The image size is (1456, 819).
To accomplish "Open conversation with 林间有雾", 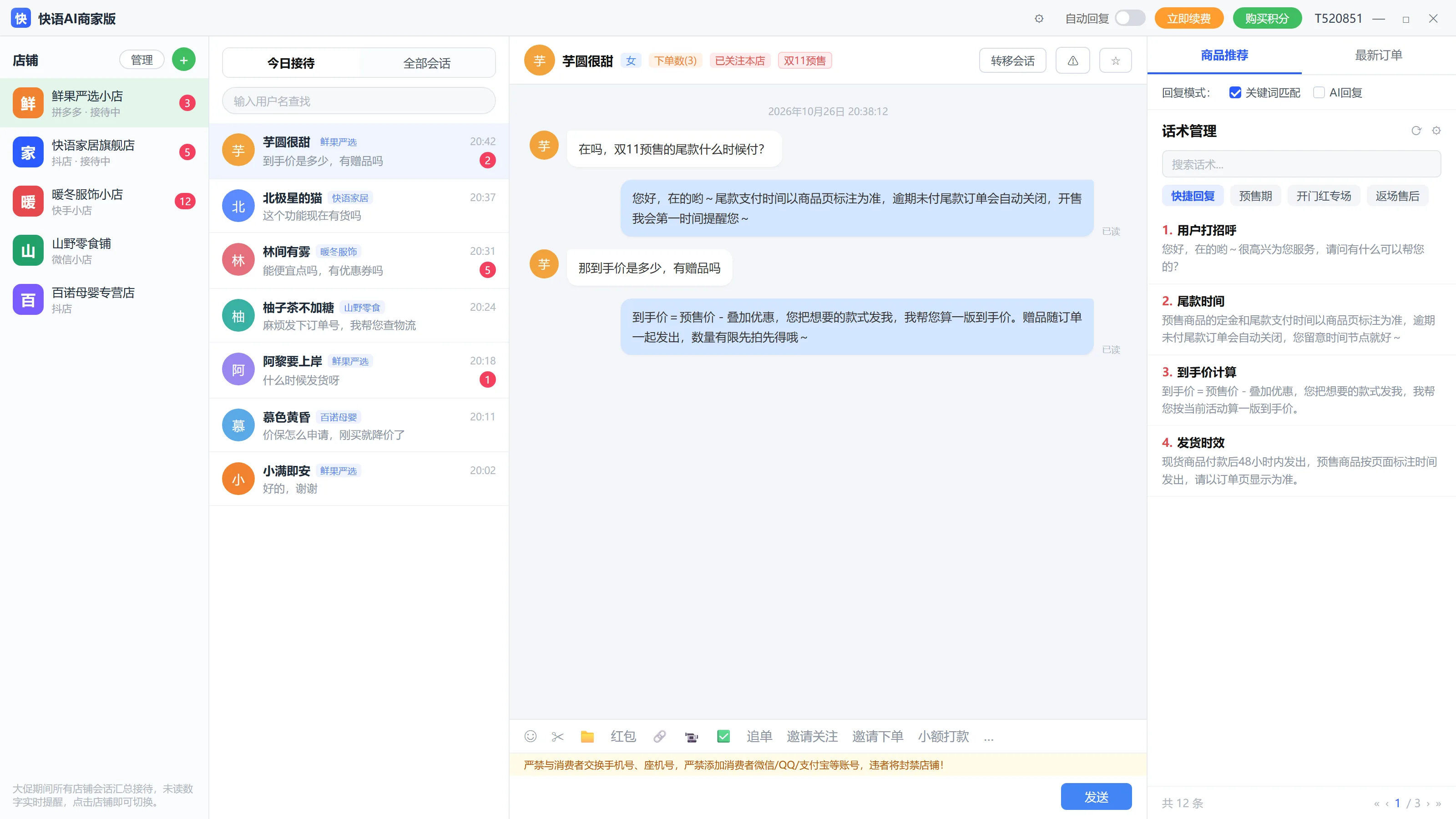I will click(359, 261).
